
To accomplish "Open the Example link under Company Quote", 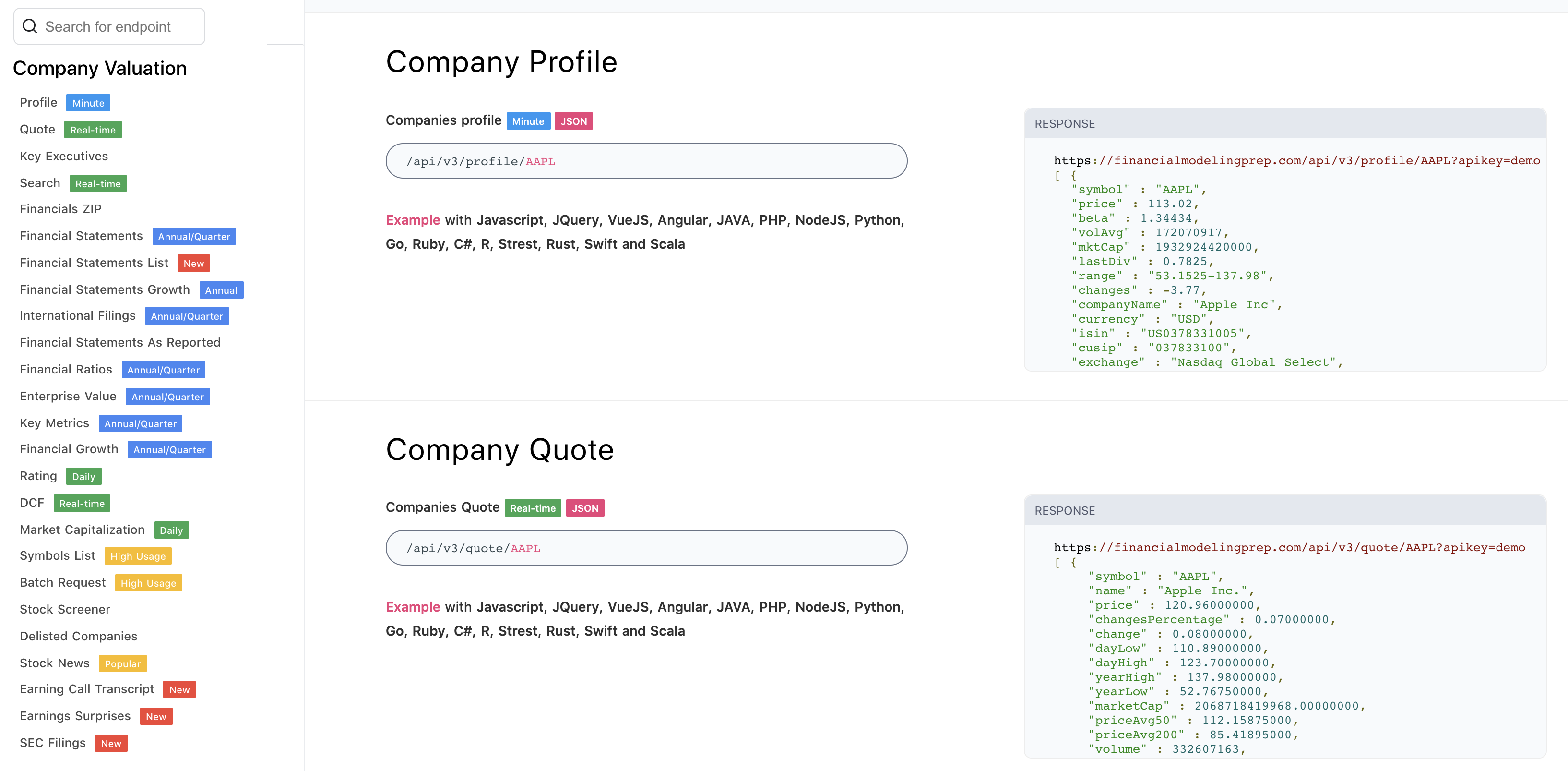I will coord(412,606).
